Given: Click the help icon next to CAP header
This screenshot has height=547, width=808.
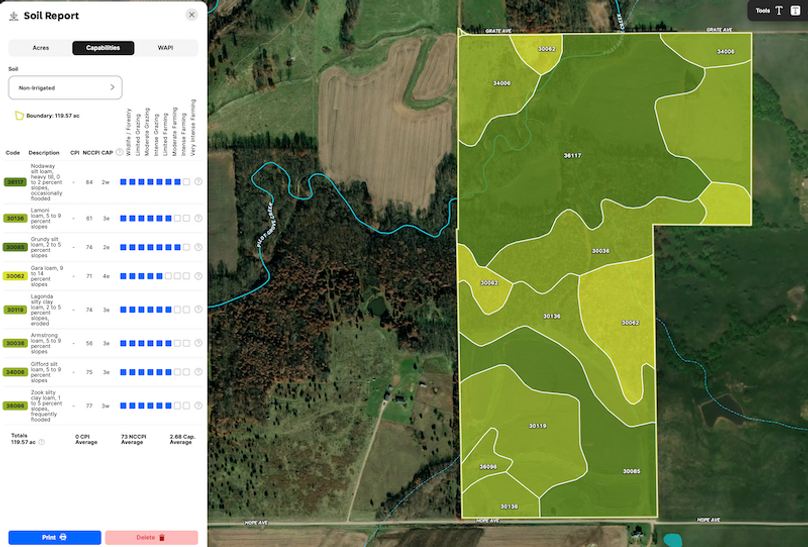Looking at the screenshot, I should [x=118, y=153].
